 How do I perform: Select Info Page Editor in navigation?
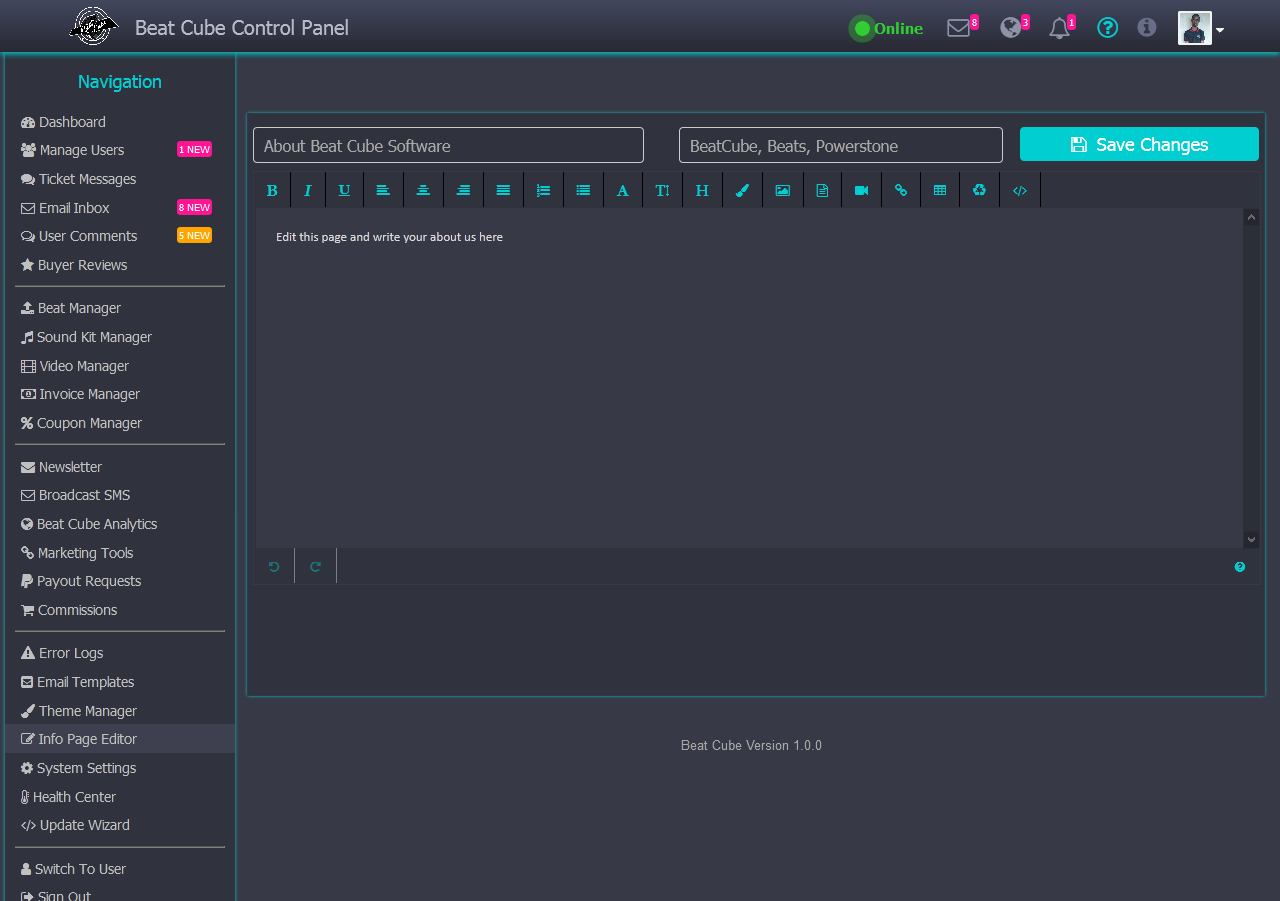point(120,739)
